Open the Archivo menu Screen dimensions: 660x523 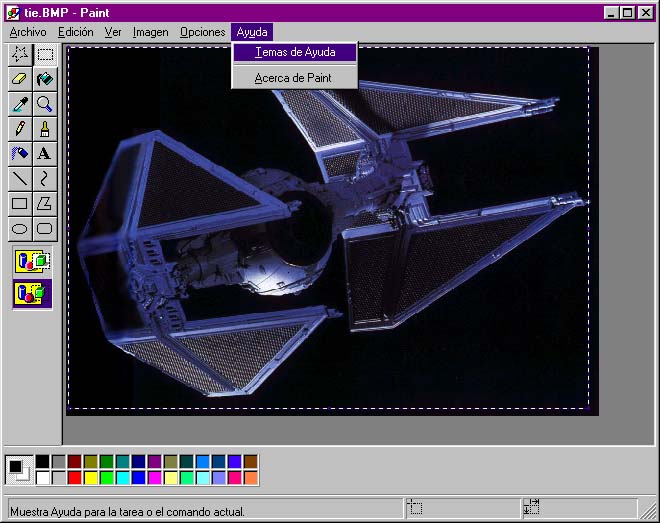[28, 32]
